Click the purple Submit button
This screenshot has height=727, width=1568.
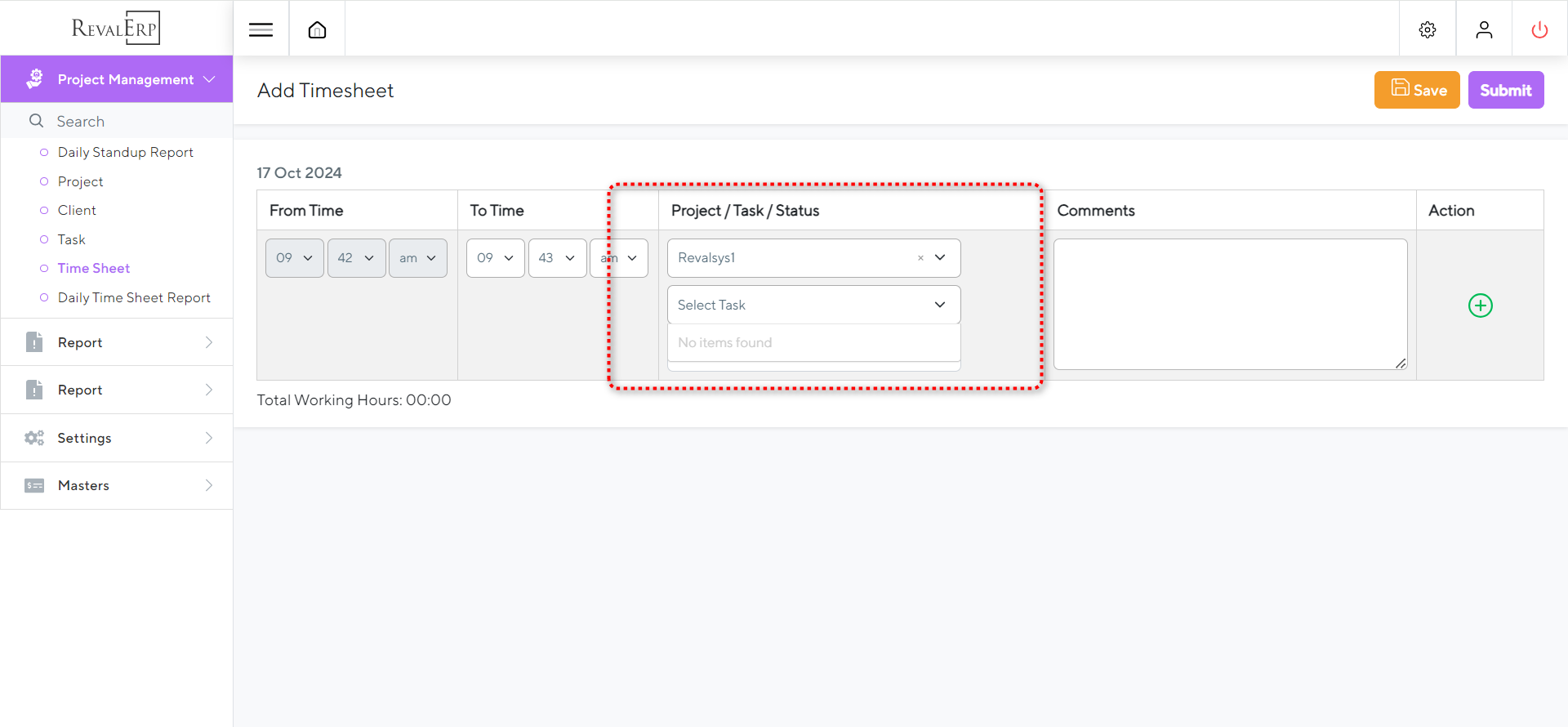1505,90
